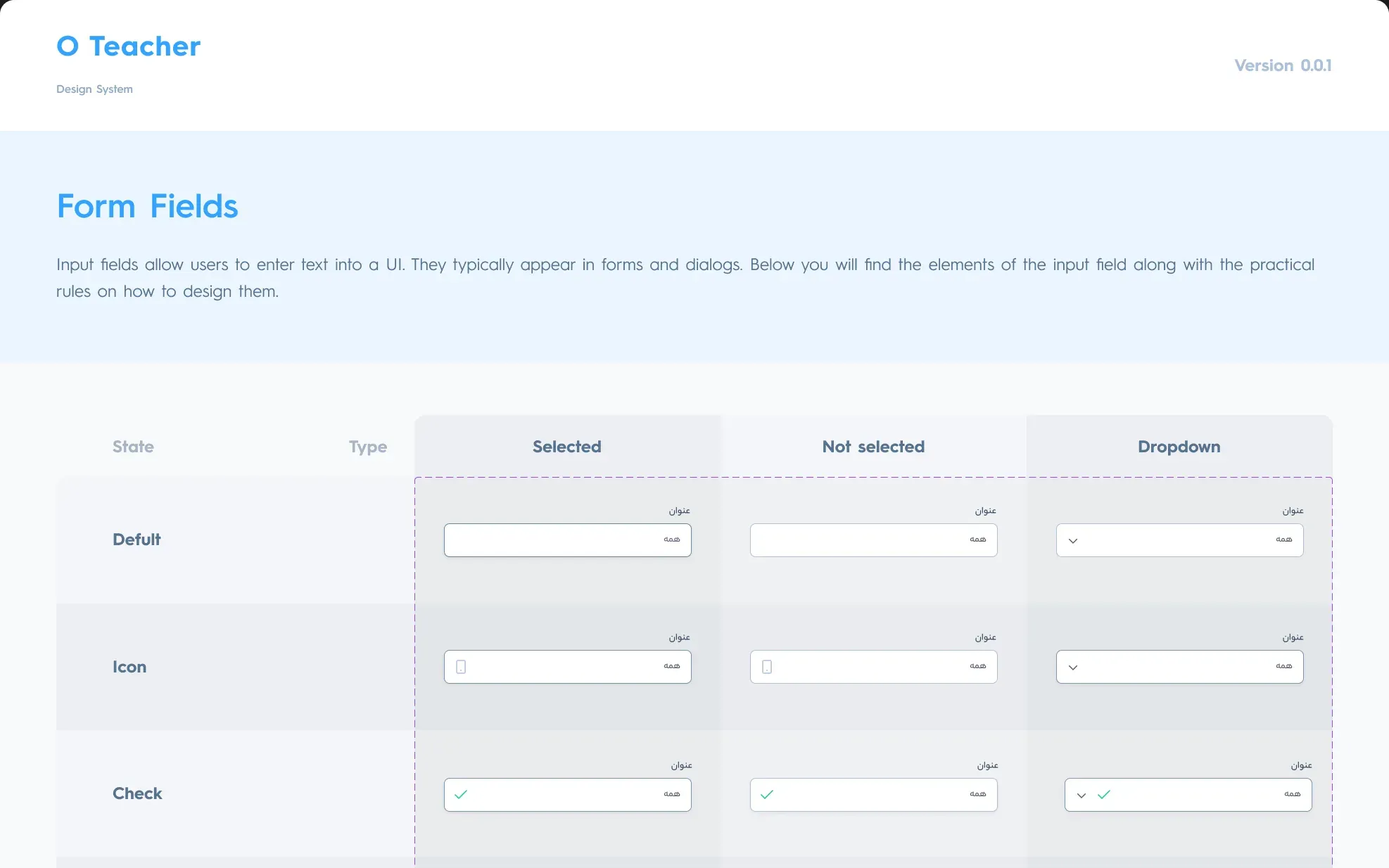Expand the Dropdown chevron in Icon row

[x=1073, y=668]
